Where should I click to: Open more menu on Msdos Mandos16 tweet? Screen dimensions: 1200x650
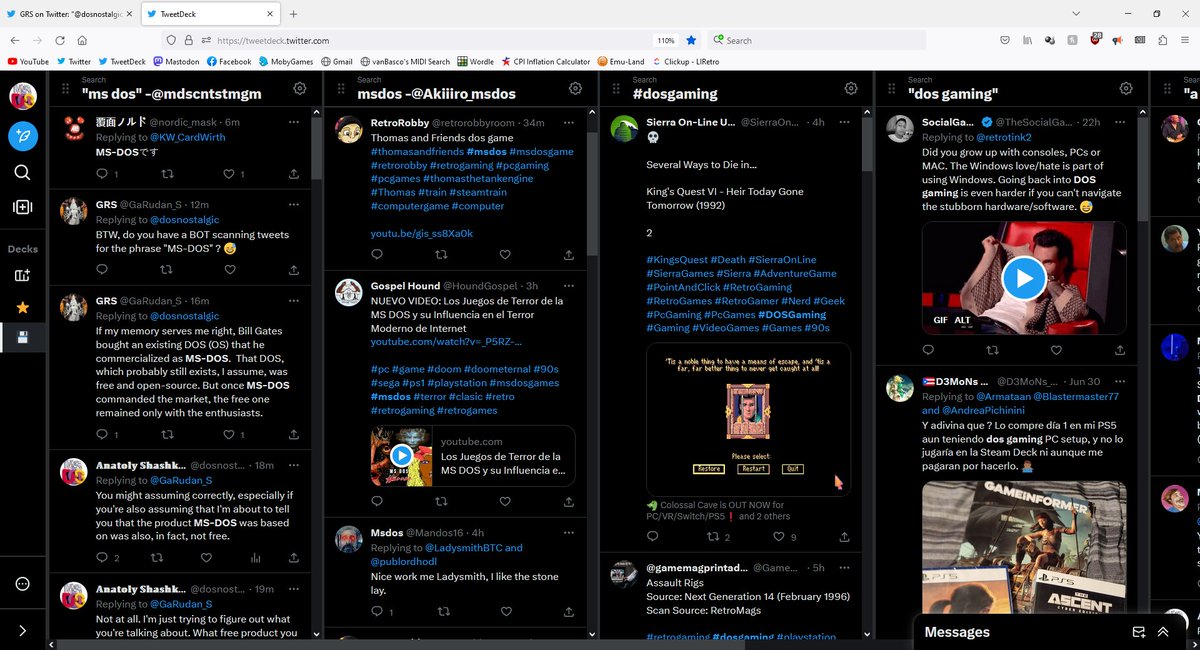pyautogui.click(x=568, y=533)
